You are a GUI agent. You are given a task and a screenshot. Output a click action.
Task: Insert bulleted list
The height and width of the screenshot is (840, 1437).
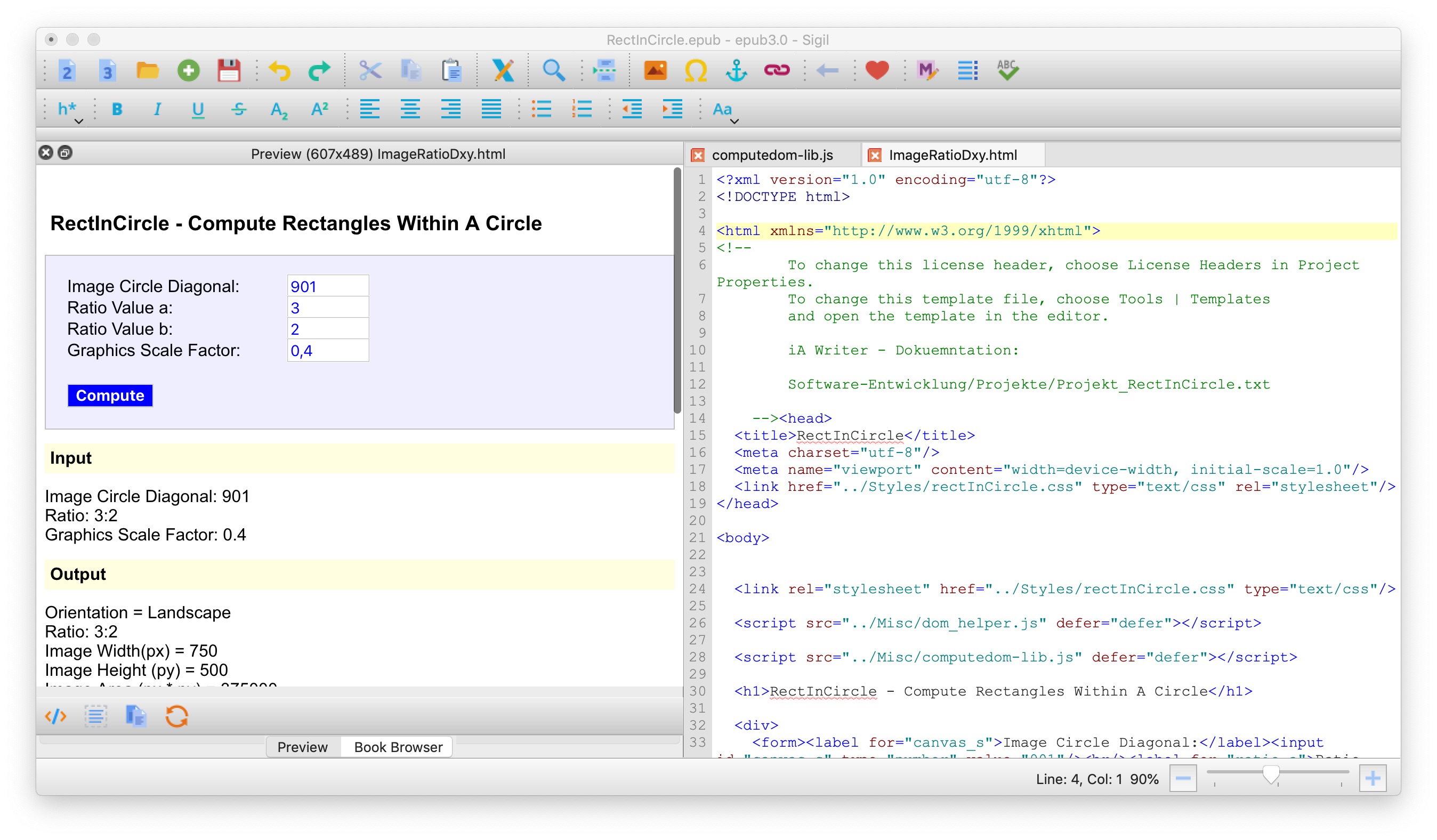tap(542, 109)
